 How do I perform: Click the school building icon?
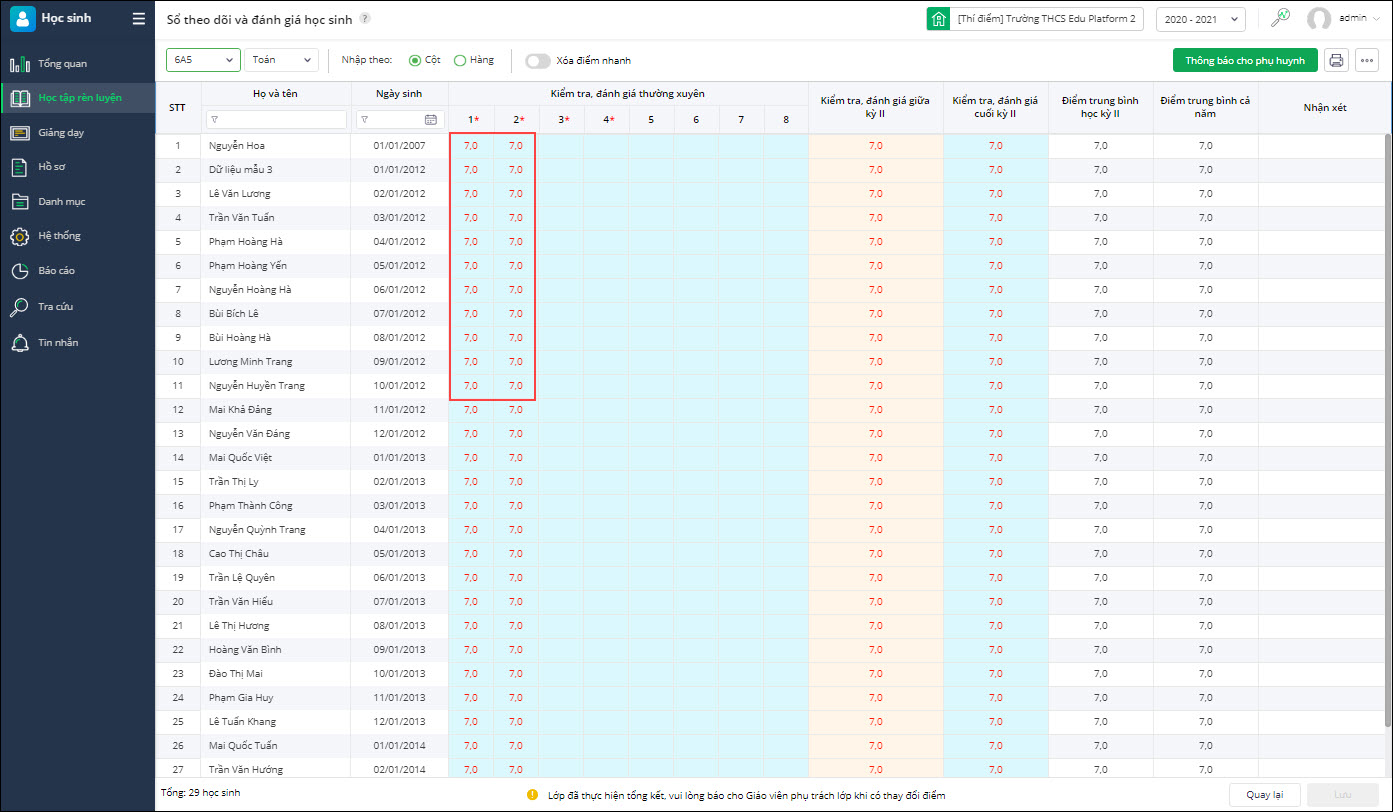pyautogui.click(x=938, y=19)
